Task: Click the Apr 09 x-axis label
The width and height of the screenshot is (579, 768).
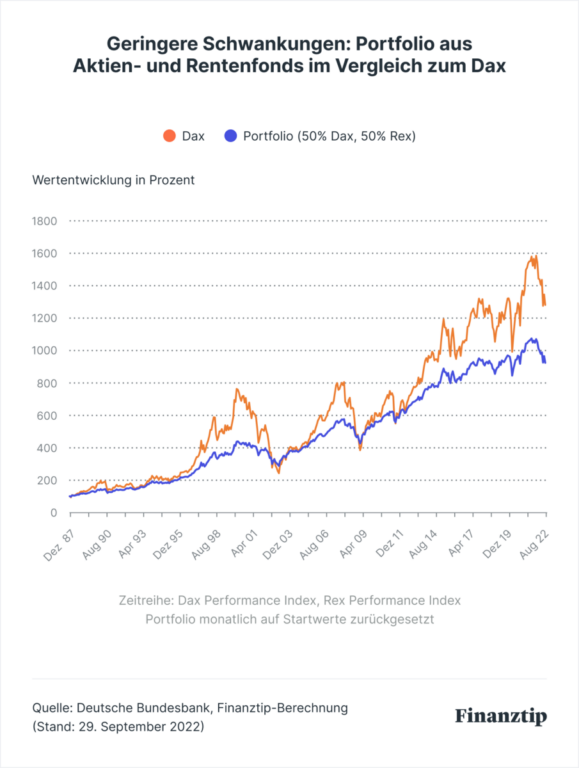Action: click(x=352, y=545)
